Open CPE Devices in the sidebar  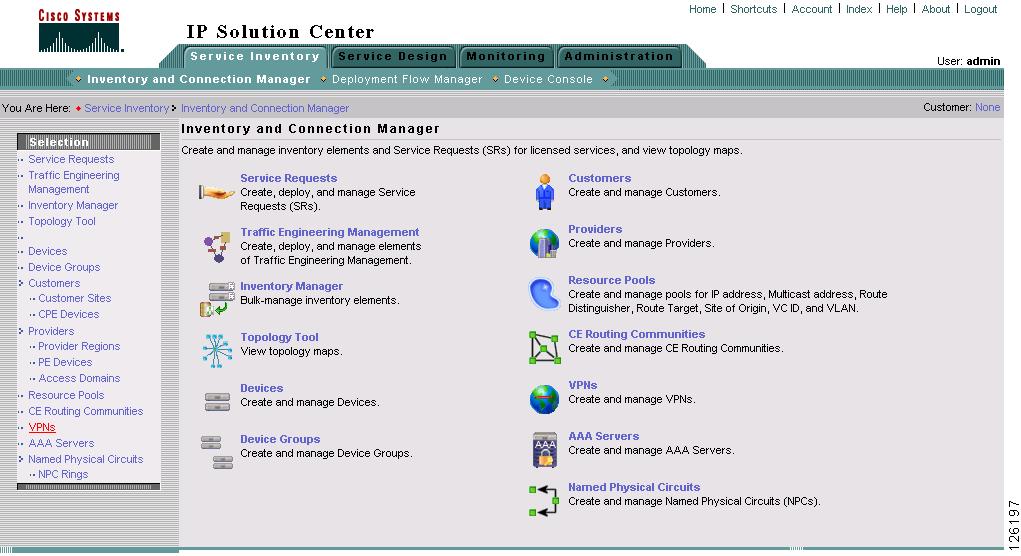(x=68, y=314)
